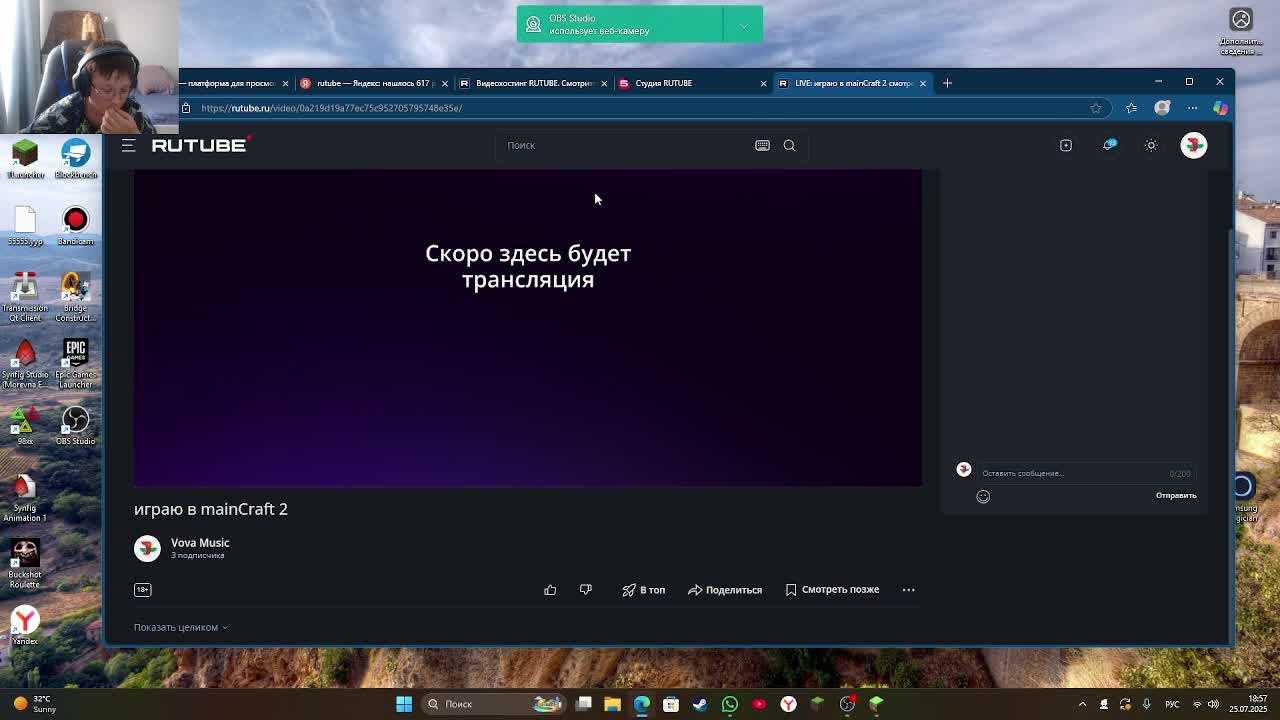
Task: Click the Vova Music channel avatar
Action: [147, 548]
